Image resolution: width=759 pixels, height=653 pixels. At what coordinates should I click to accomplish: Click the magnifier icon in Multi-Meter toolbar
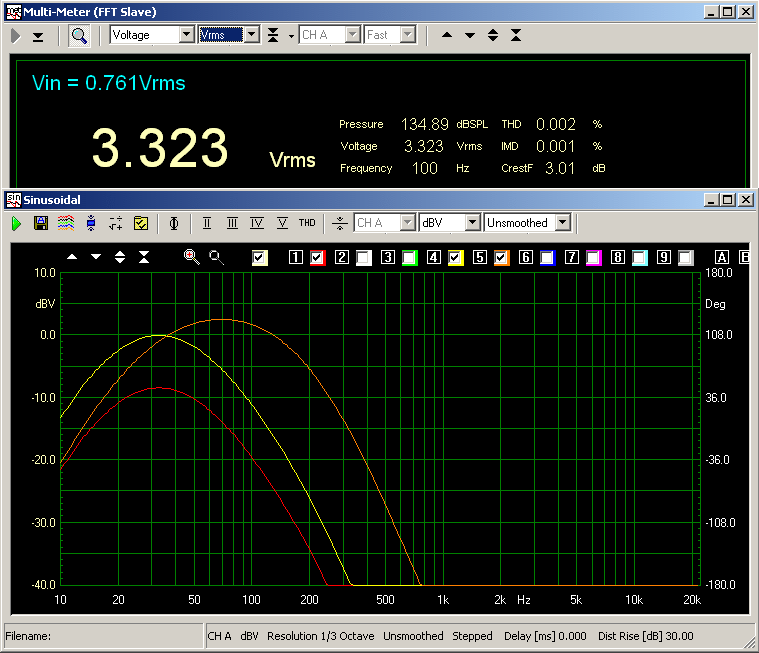pyautogui.click(x=78, y=35)
